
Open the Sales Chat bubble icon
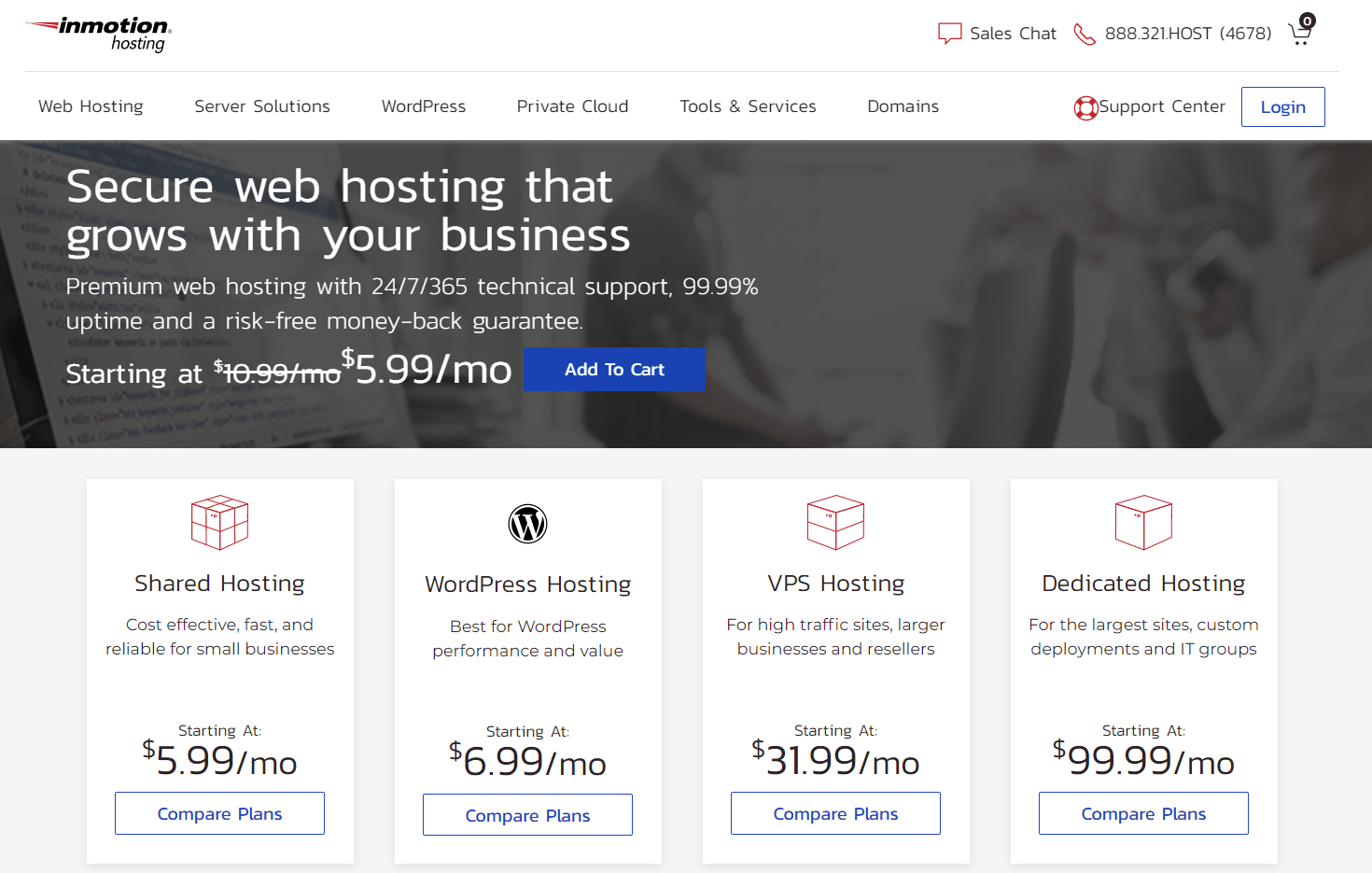click(949, 34)
